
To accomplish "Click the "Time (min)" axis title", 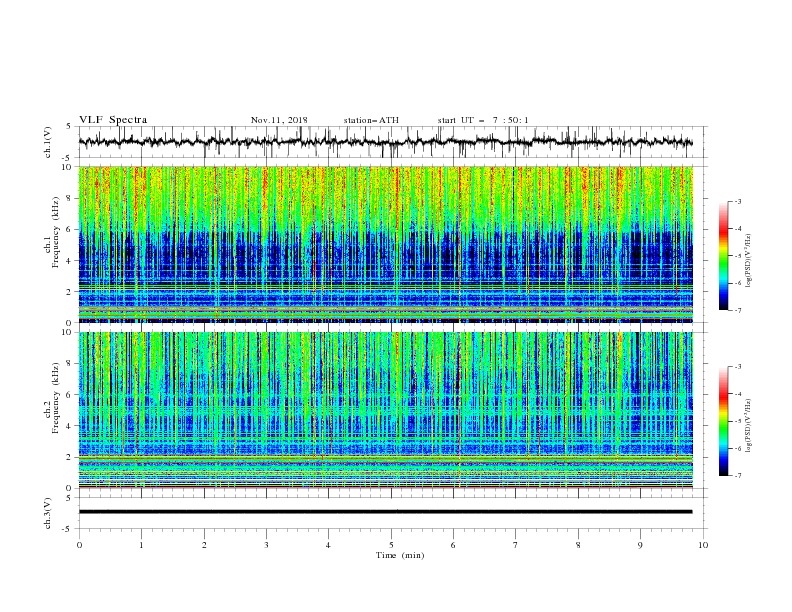I will 400,555.
